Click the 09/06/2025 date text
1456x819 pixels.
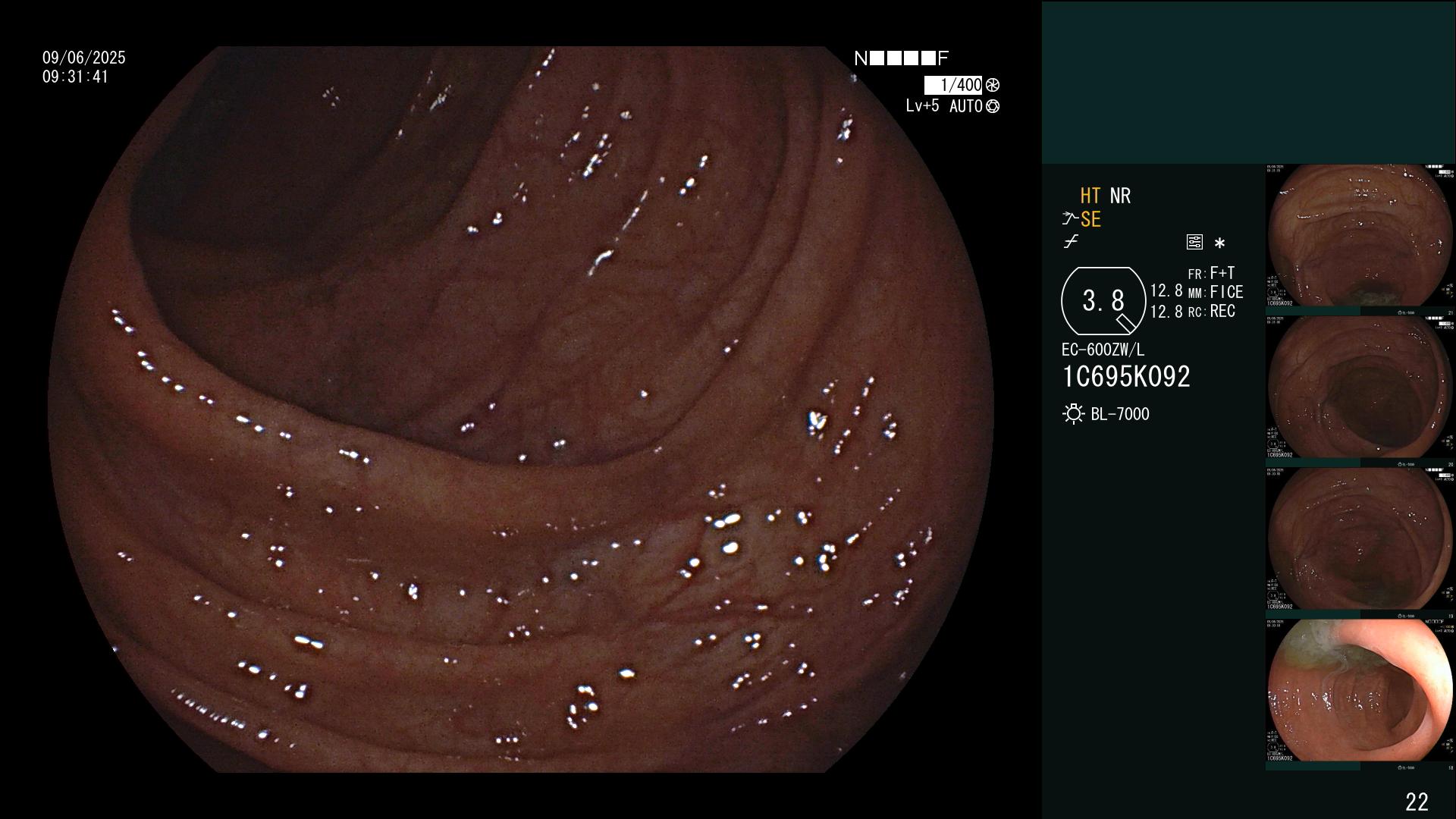point(84,58)
